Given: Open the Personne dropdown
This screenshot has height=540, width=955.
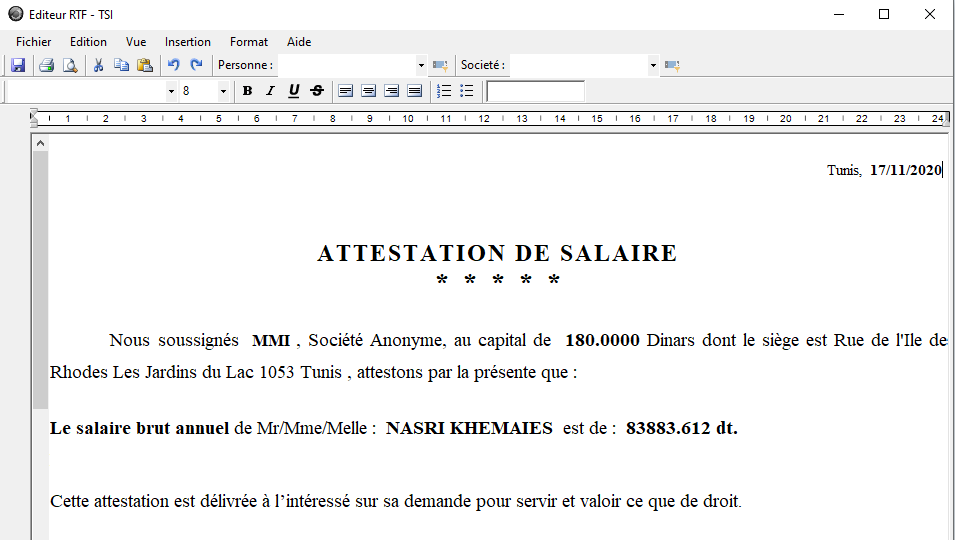Looking at the screenshot, I should tap(421, 65).
